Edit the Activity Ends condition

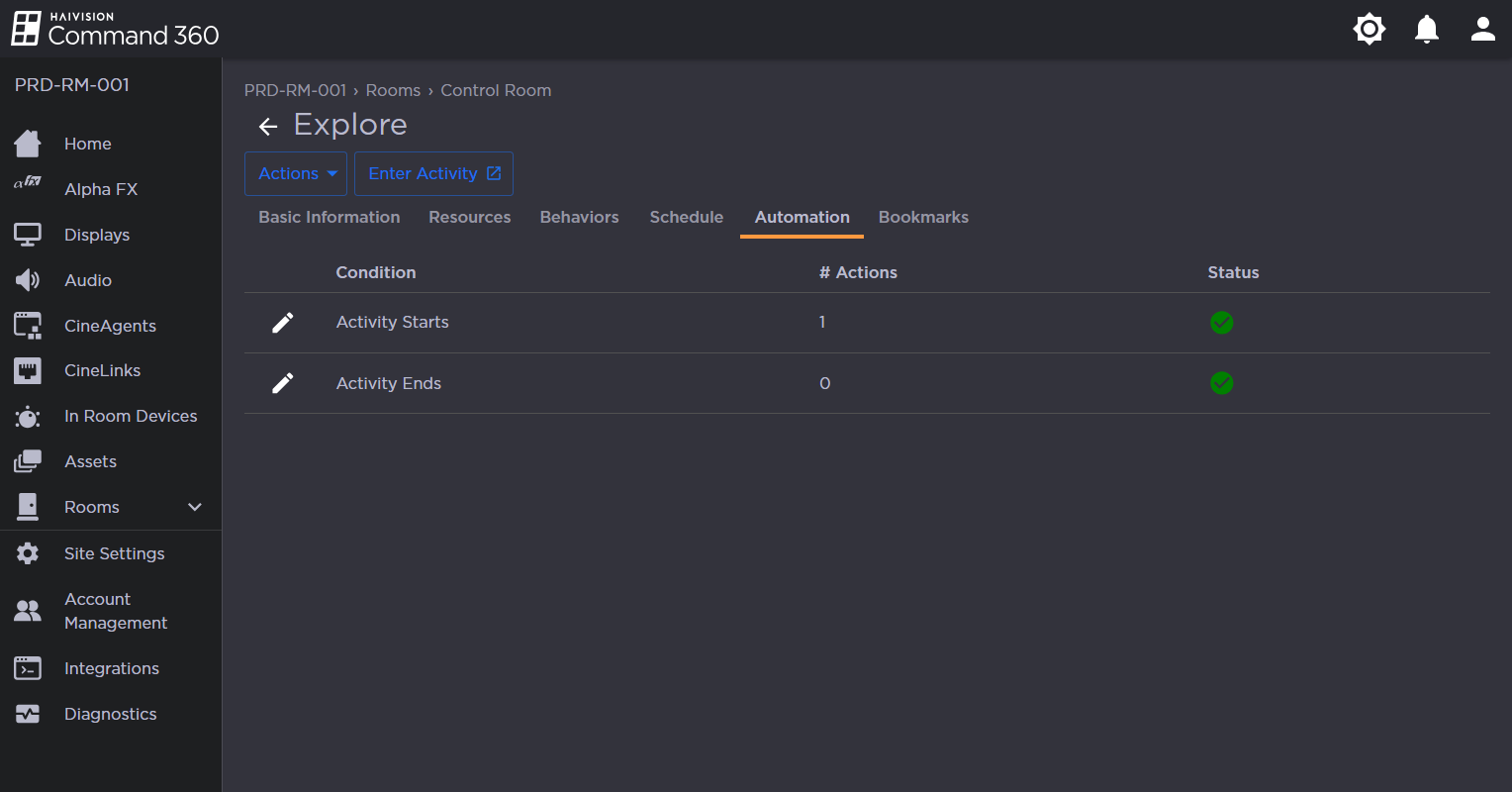pos(282,383)
